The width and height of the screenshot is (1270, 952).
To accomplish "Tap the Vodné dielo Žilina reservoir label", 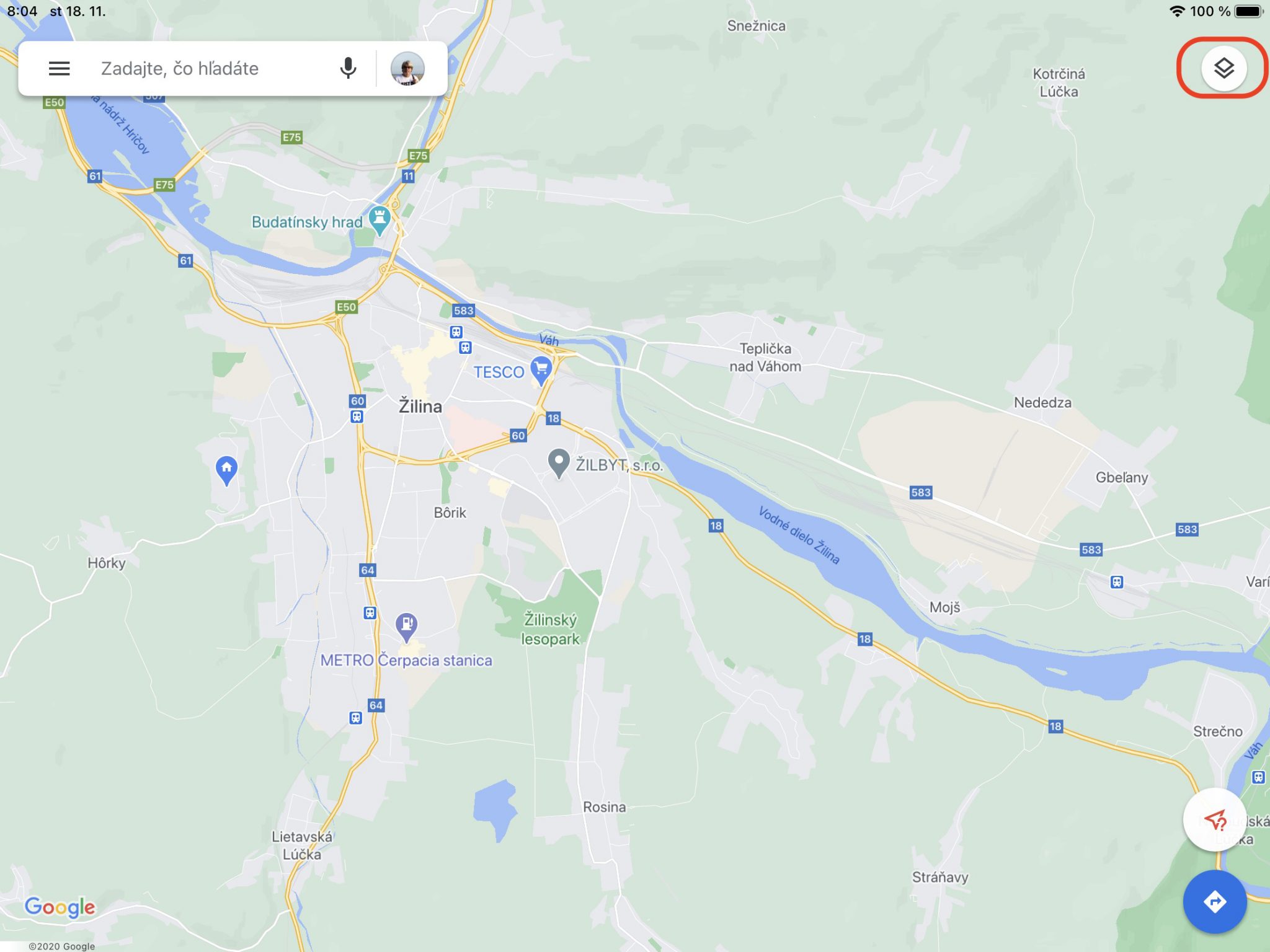I will (x=799, y=535).
